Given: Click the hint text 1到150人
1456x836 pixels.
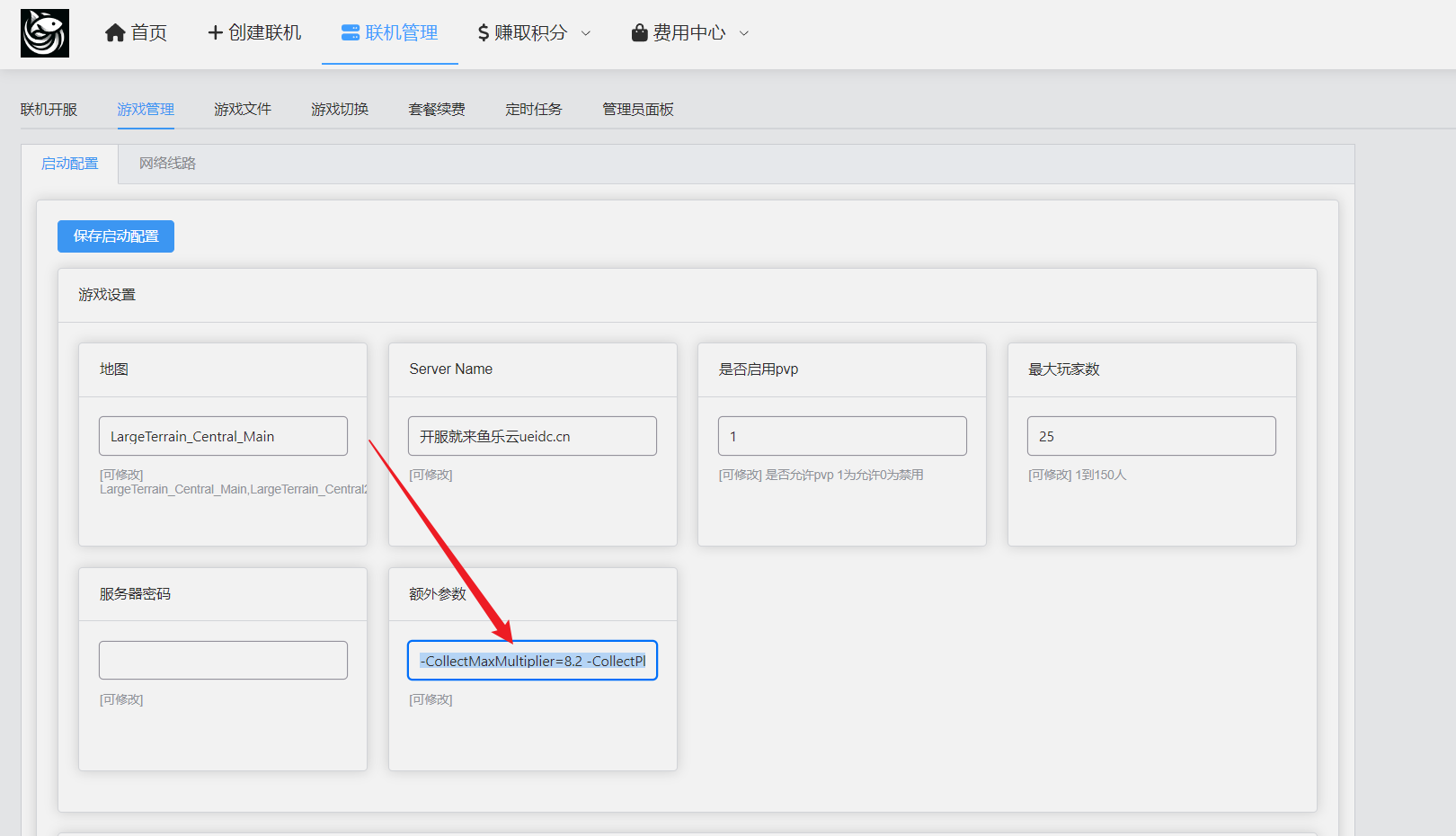Looking at the screenshot, I should 1101,475.
